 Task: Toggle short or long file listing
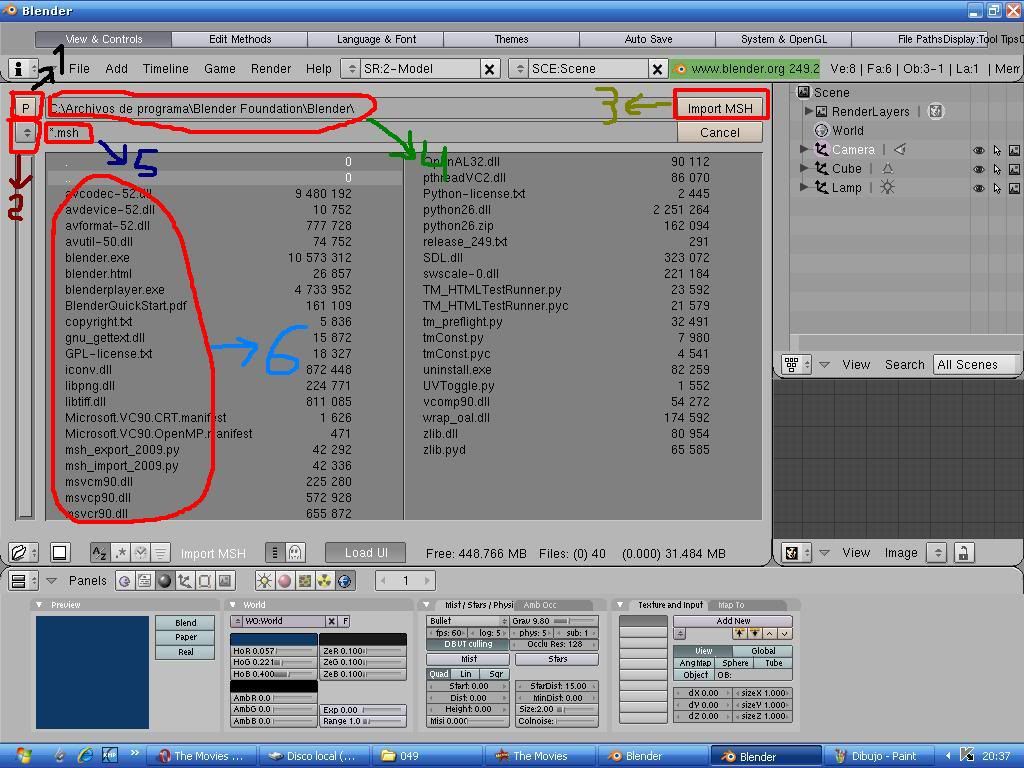tap(275, 553)
